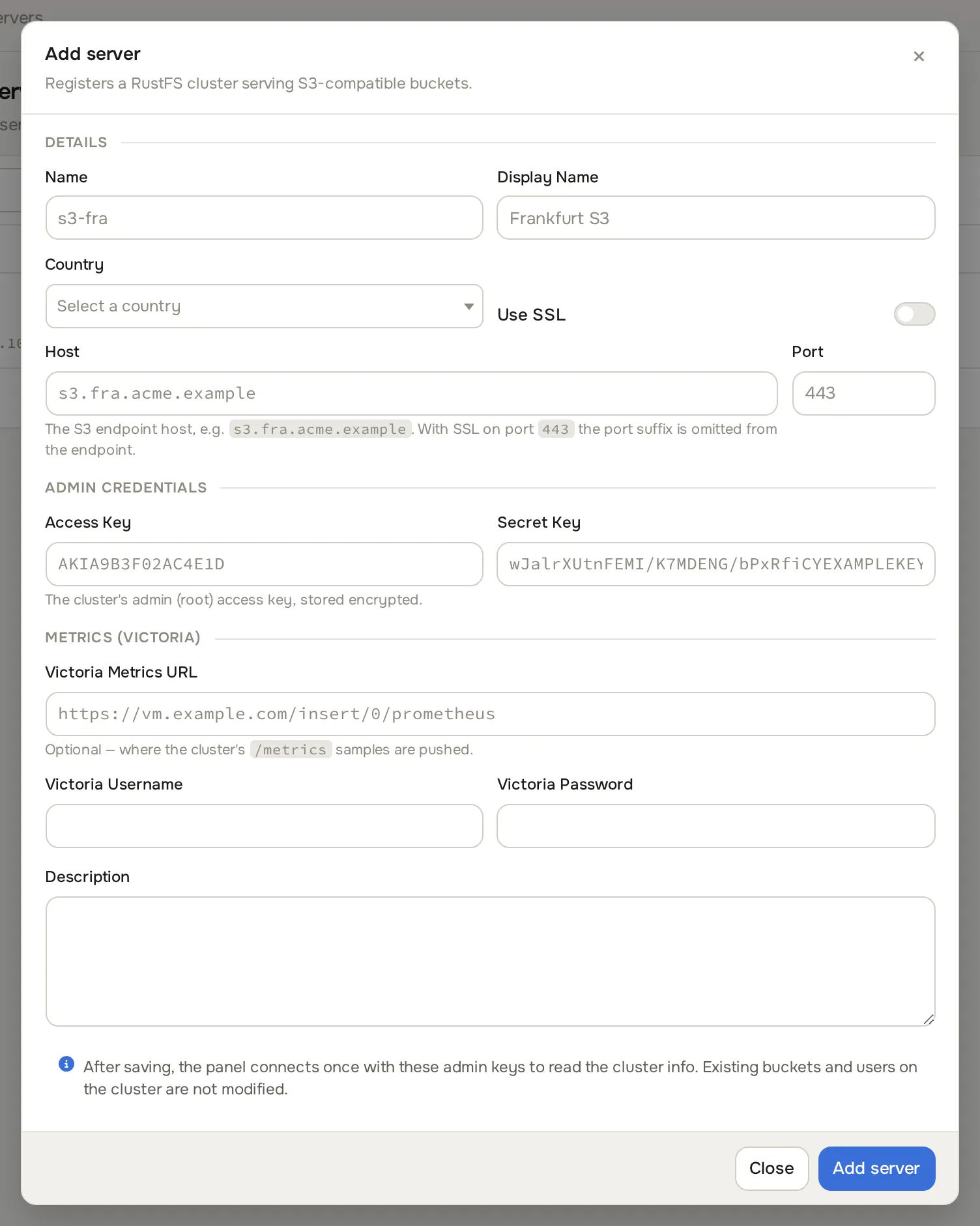Click the Port field
Viewport: 980px width, 1226px height.
(x=864, y=393)
